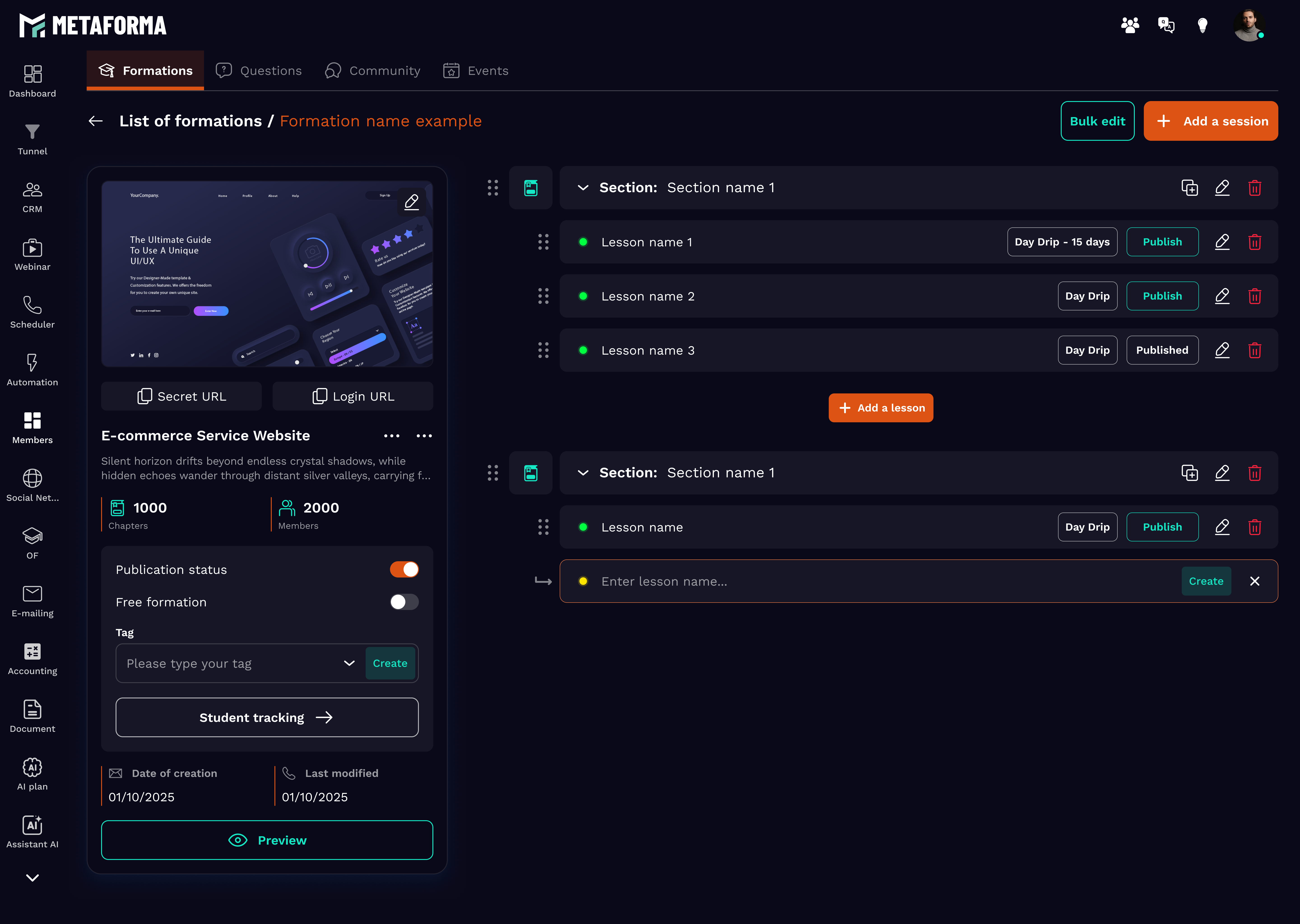Delete Lesson name 2 with trash icon
Image resolution: width=1300 pixels, height=924 pixels.
coord(1254,296)
